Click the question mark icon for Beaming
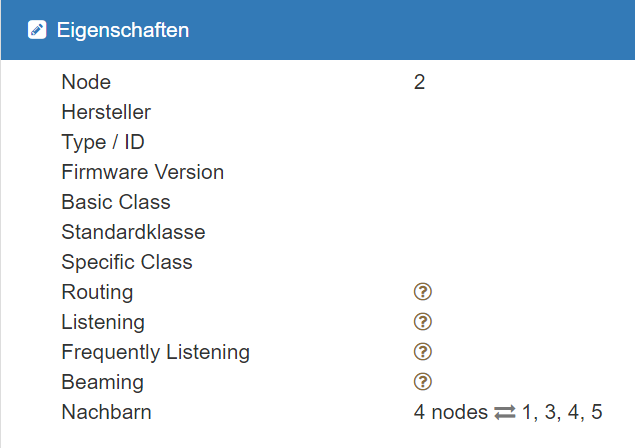This screenshot has height=448, width=635. tap(423, 382)
